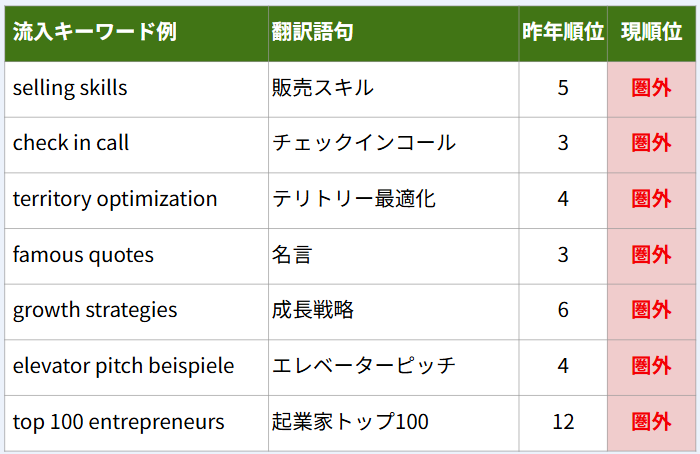Select the 成長戦略 translation cell

coord(313,310)
